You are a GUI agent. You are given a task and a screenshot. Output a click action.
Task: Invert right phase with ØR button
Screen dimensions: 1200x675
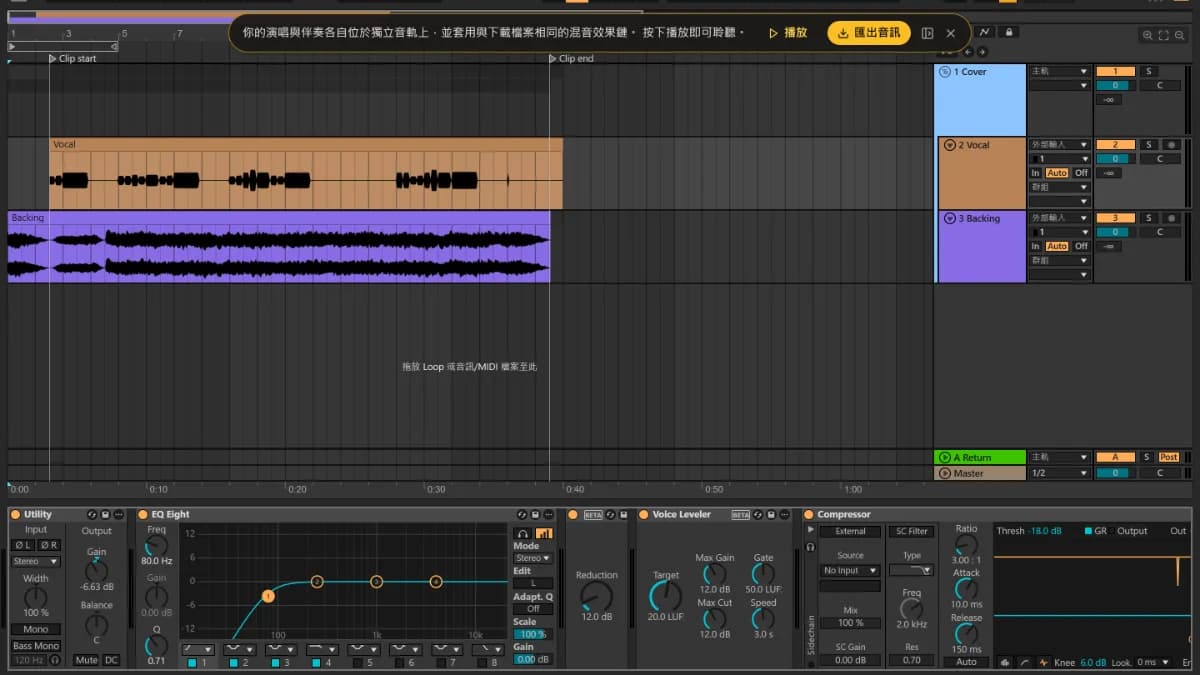[x=49, y=545]
